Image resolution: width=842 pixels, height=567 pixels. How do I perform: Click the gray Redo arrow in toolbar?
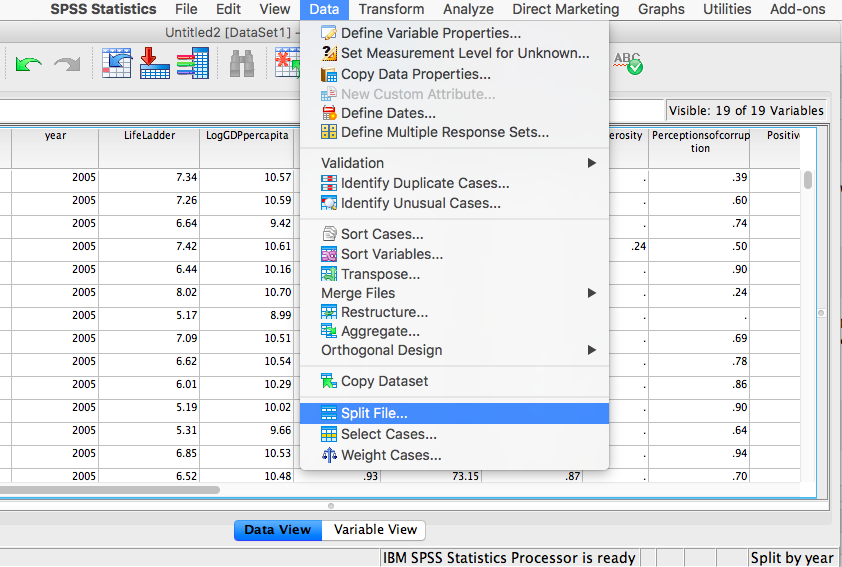tap(67, 64)
